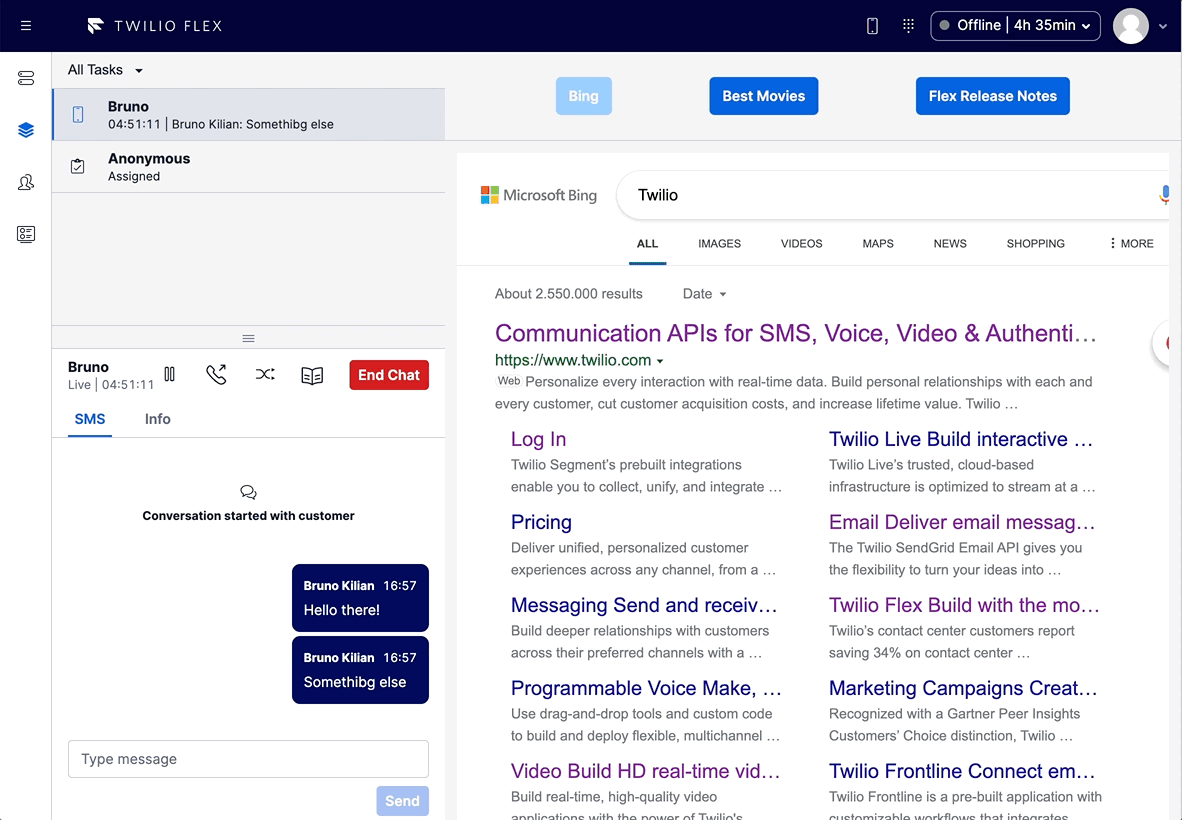Click the mobile device icon in the top bar
The width and height of the screenshot is (1182, 820).
(x=871, y=25)
